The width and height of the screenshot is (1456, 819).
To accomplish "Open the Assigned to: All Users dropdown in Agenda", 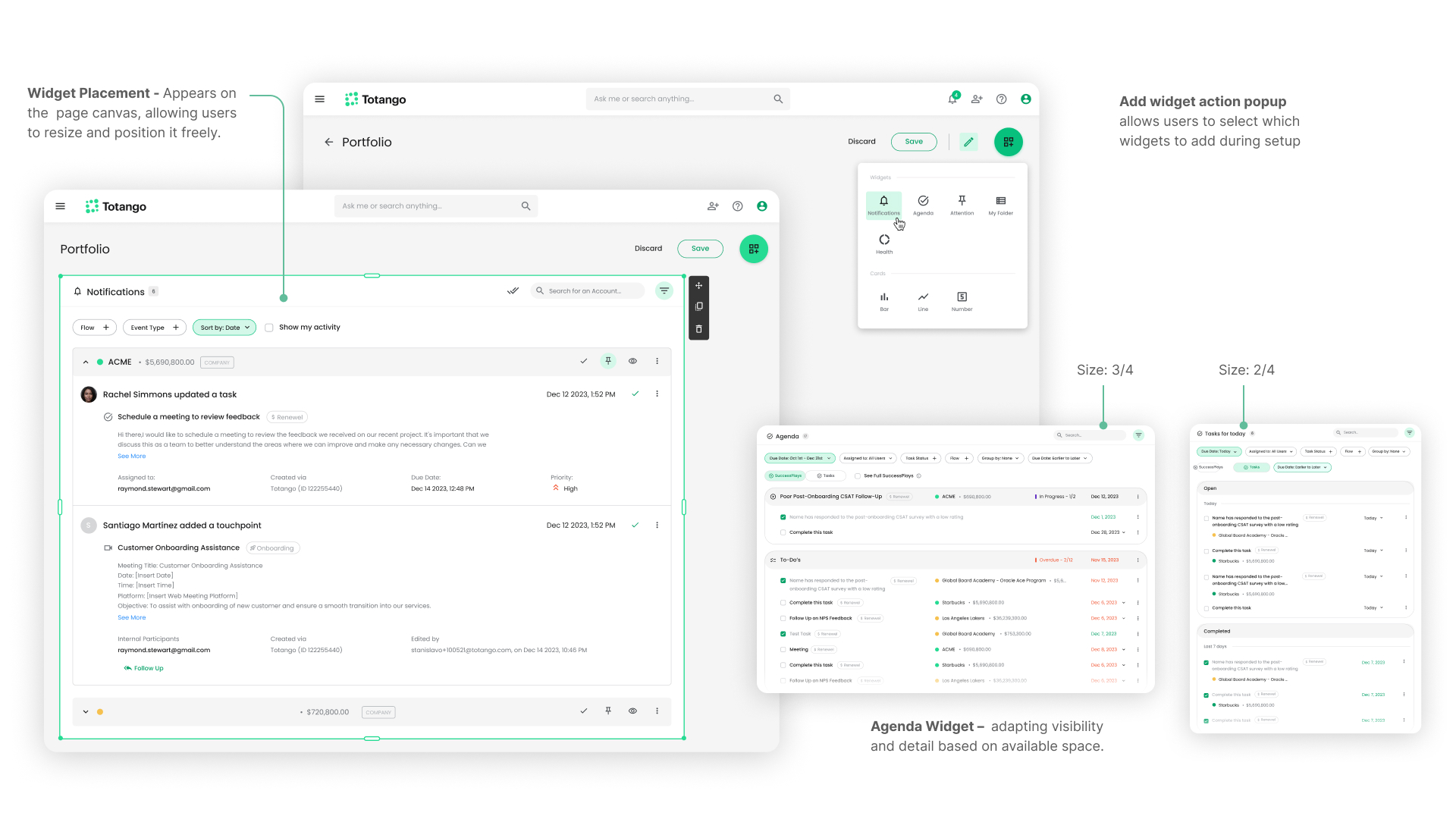I will pos(868,458).
